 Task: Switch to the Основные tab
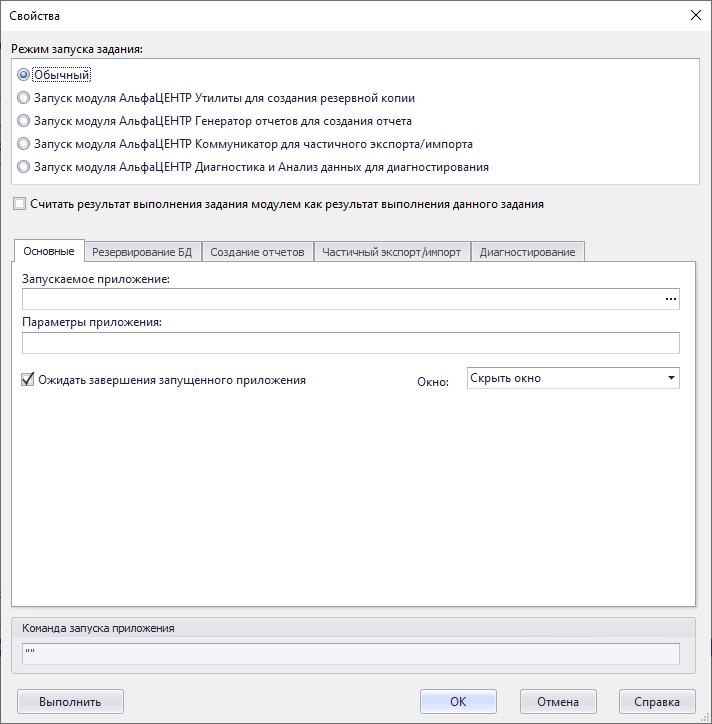(48, 251)
